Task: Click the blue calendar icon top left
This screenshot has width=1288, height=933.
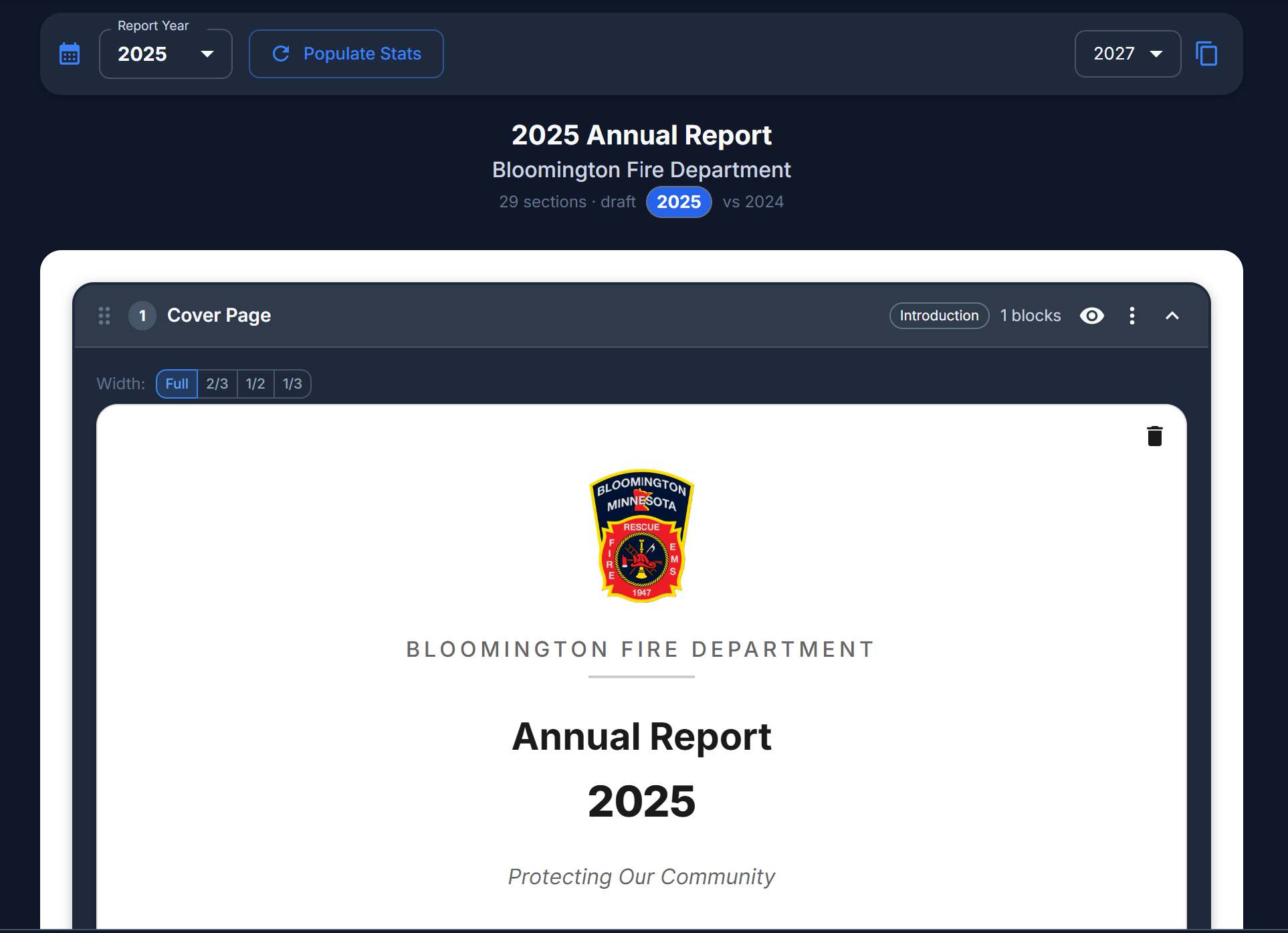Action: pos(70,54)
